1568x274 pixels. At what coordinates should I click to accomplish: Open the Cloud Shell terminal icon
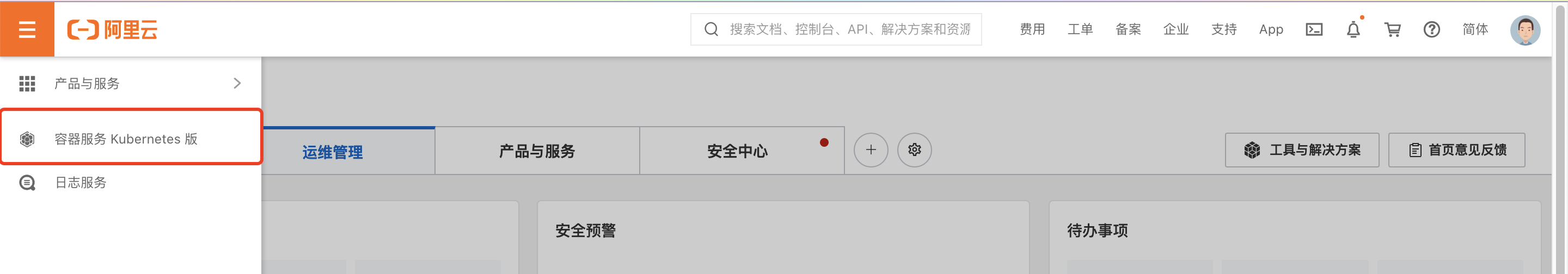(1314, 29)
